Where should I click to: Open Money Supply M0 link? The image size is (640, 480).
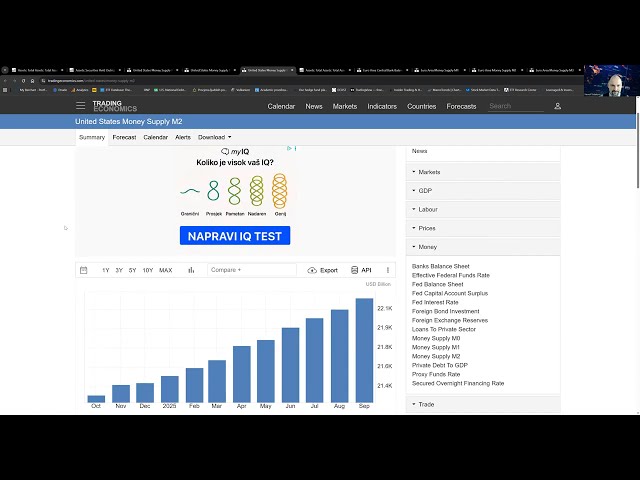(436, 338)
